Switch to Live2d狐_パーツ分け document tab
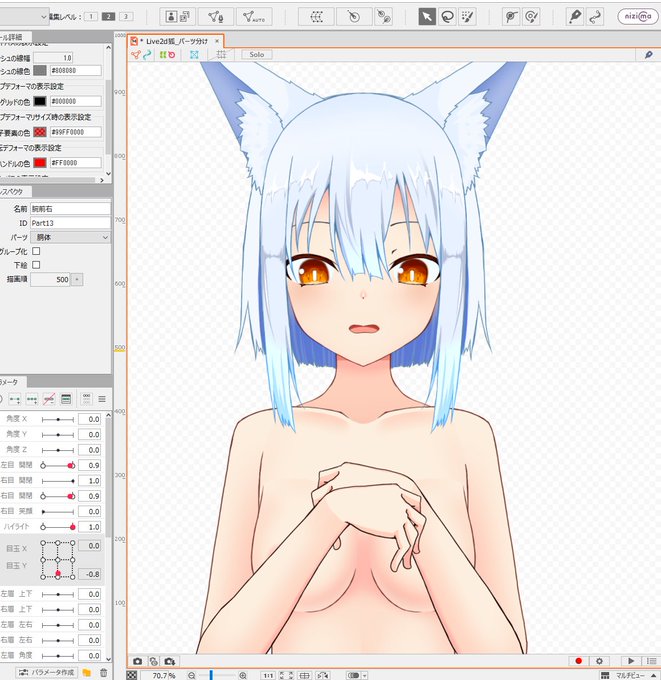 coord(176,41)
